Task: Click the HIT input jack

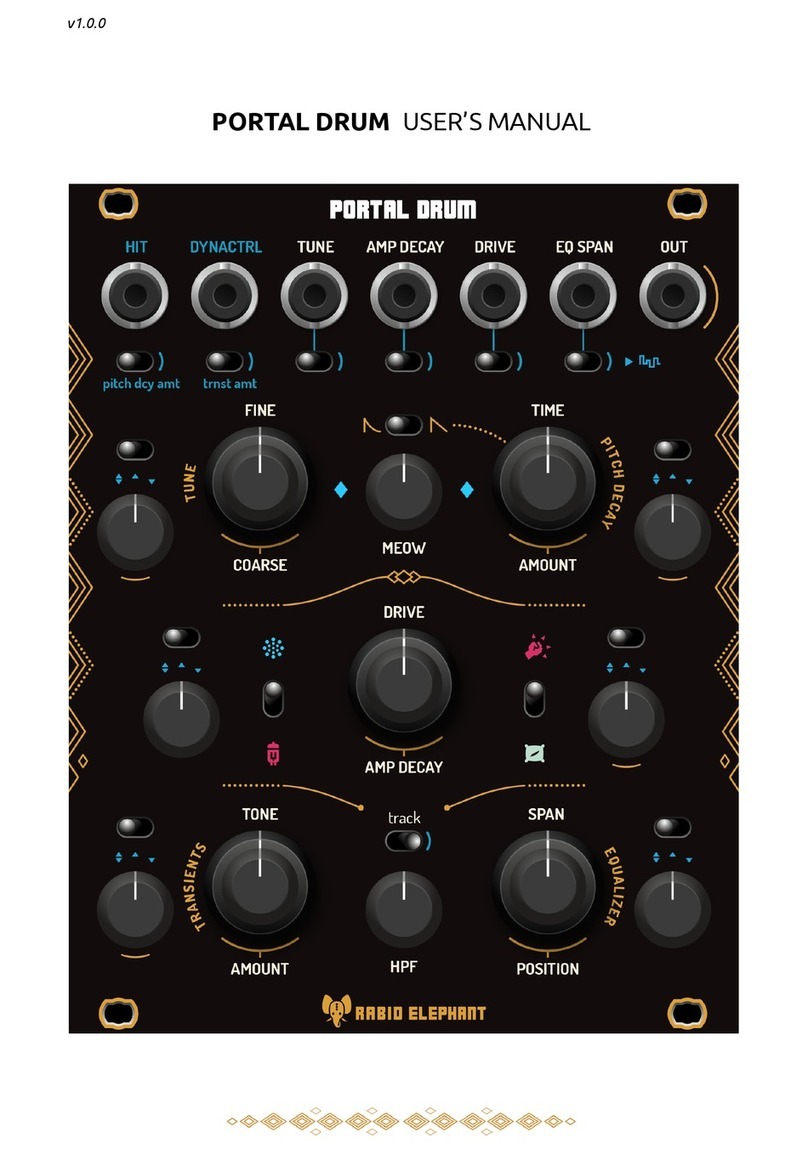Action: [x=135, y=295]
